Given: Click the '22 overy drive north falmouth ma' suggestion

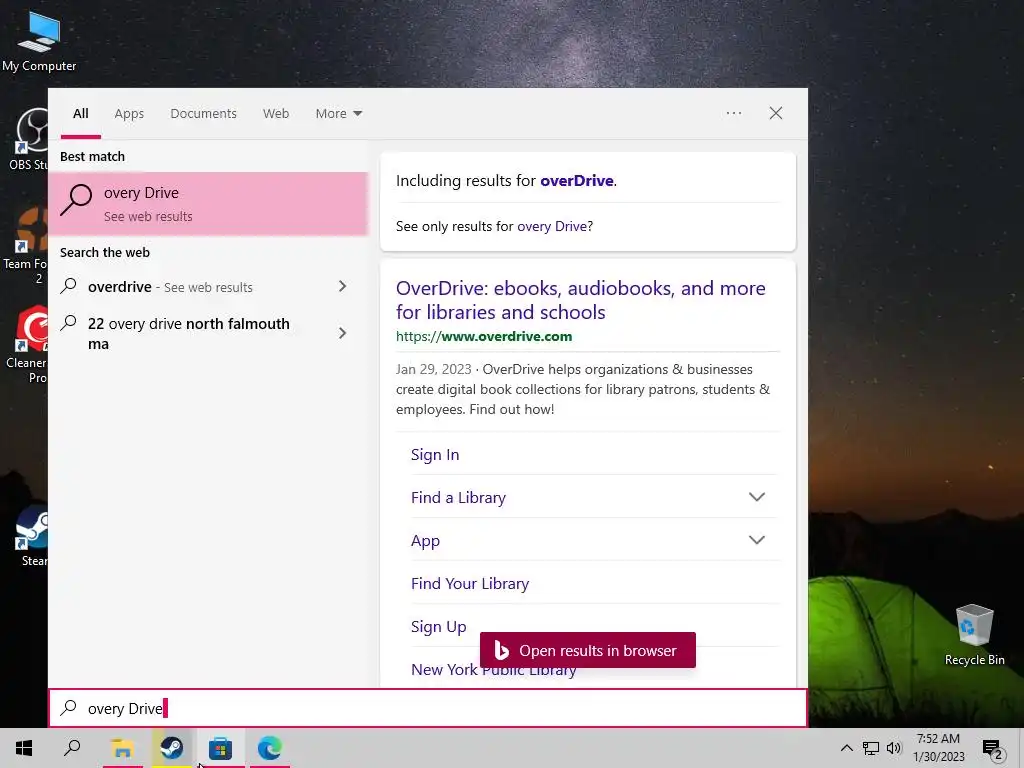Looking at the screenshot, I should tap(189, 333).
